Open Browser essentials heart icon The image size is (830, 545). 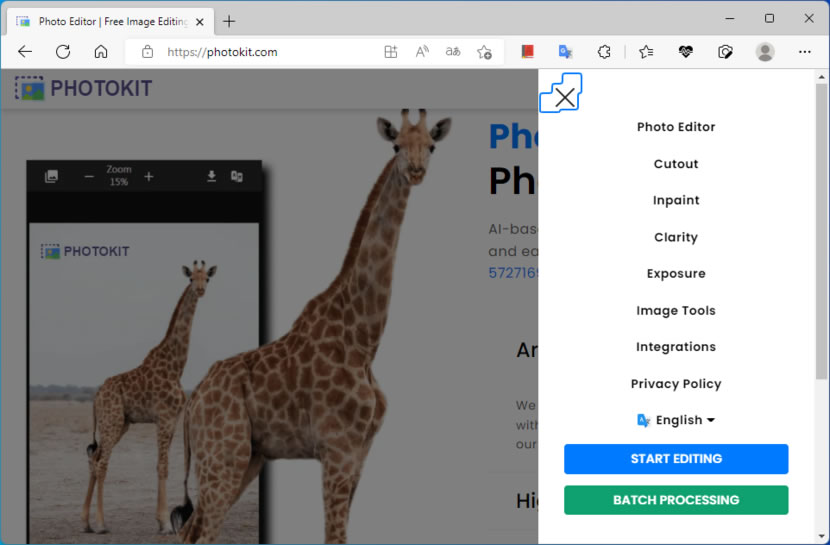tap(685, 51)
